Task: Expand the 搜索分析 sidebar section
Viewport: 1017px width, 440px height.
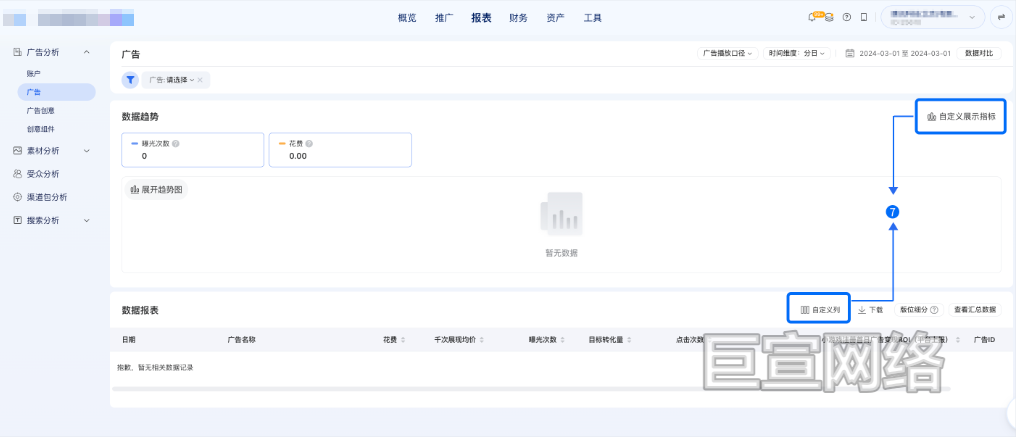Action: (87, 221)
